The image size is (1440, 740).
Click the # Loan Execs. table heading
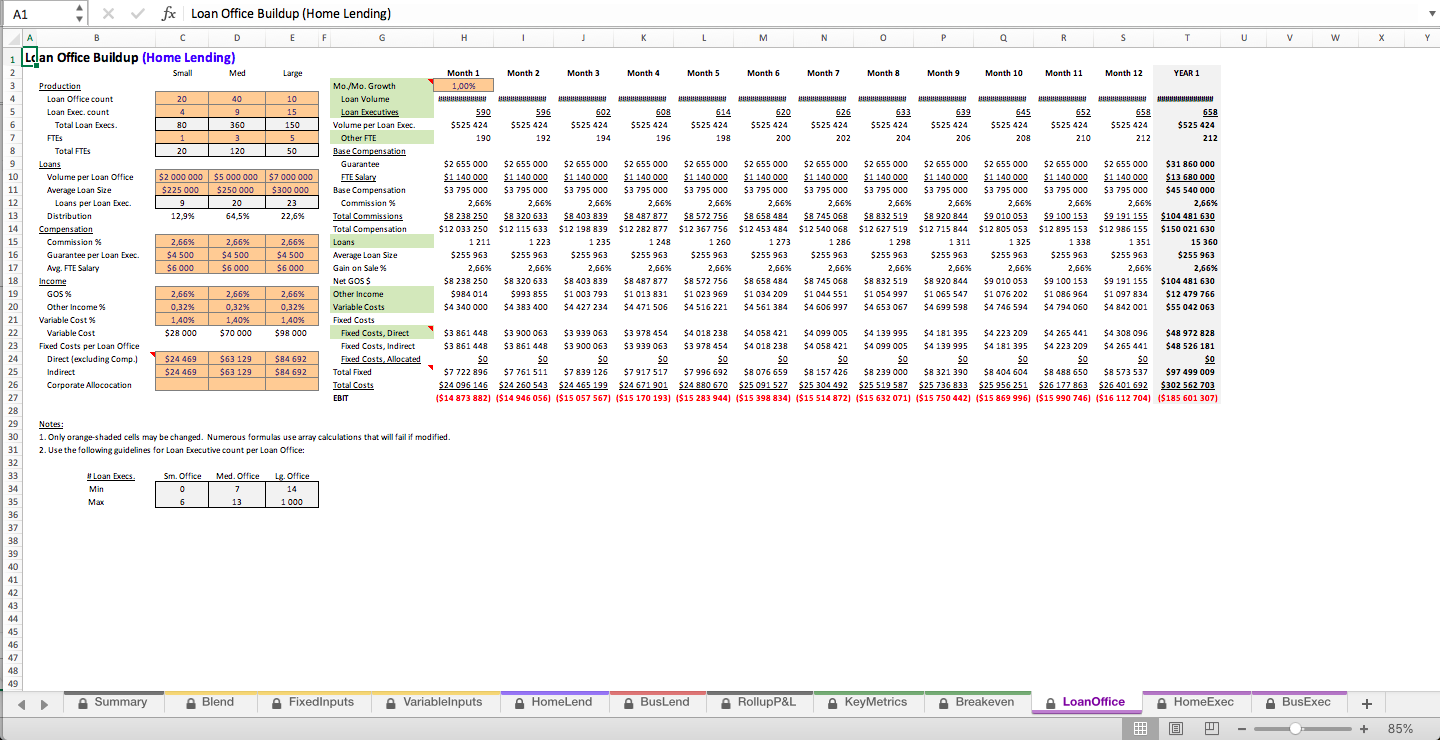pos(110,476)
